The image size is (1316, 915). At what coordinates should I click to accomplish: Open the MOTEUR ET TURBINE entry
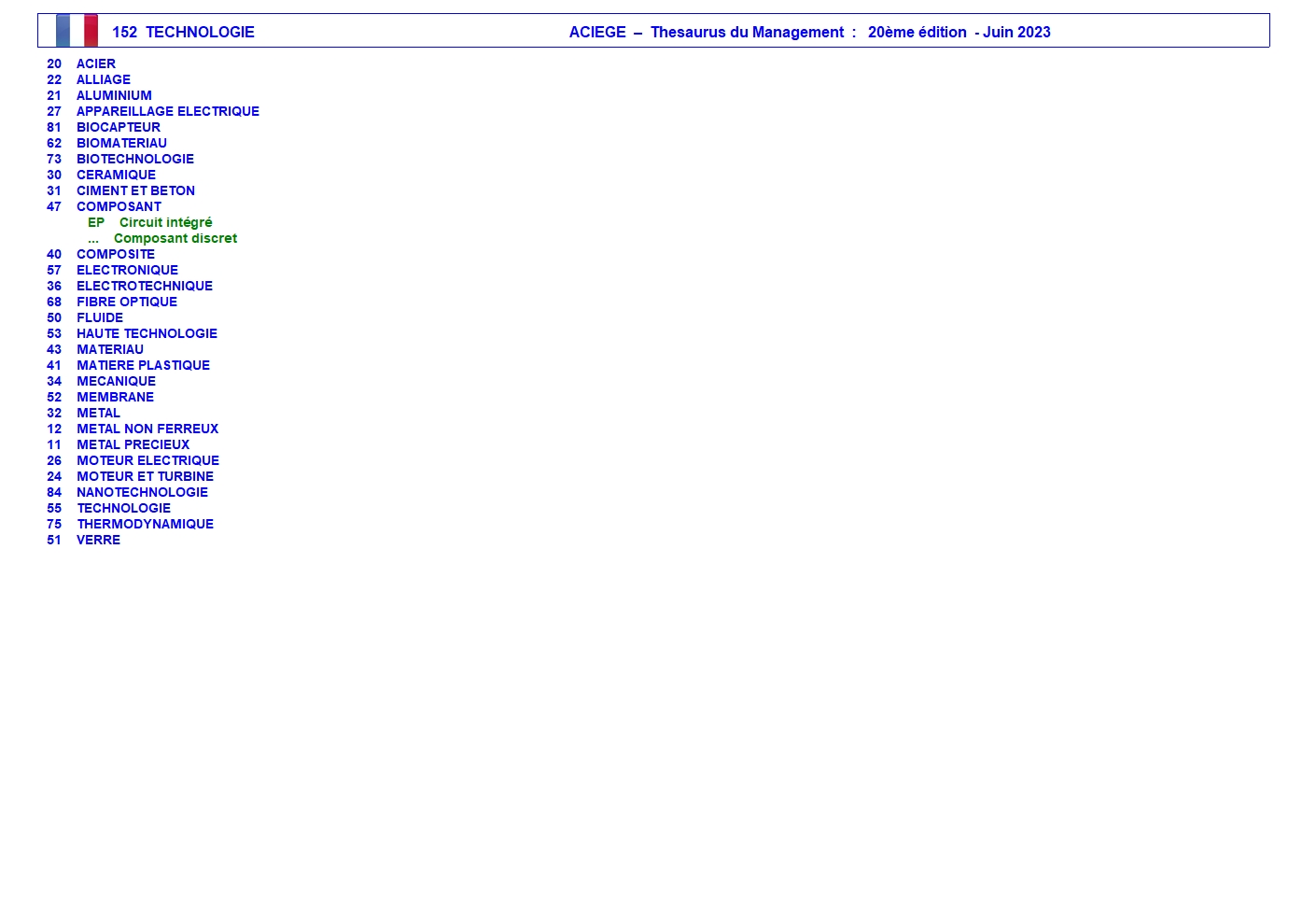[145, 476]
